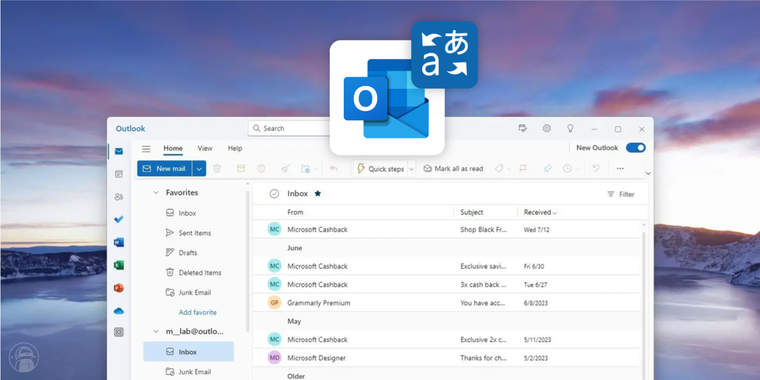
Task: Open the Quick steps dropdown arrow
Action: pos(412,169)
